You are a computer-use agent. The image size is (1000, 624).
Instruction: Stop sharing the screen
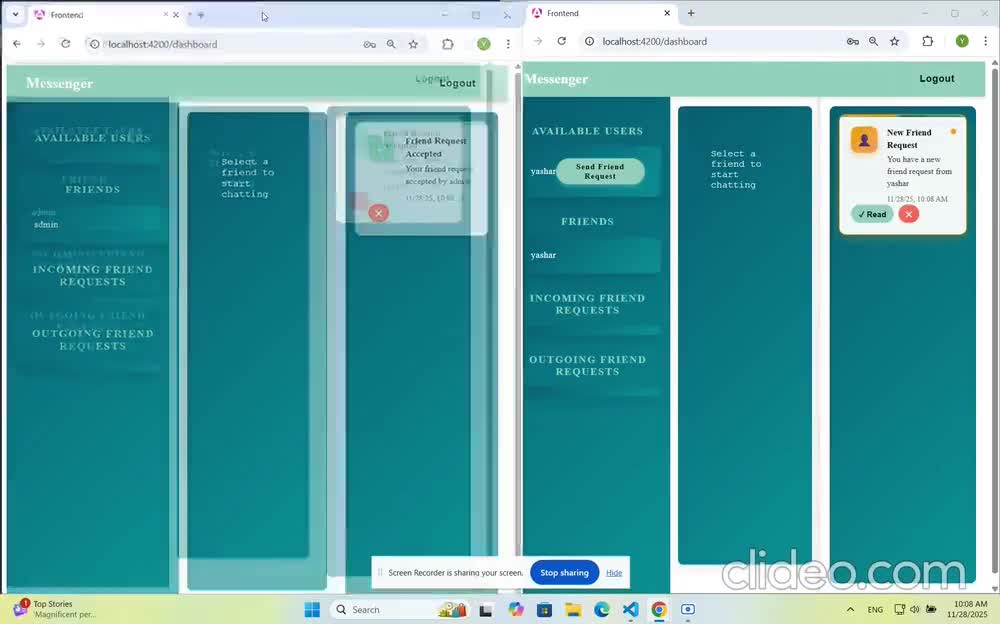(564, 572)
